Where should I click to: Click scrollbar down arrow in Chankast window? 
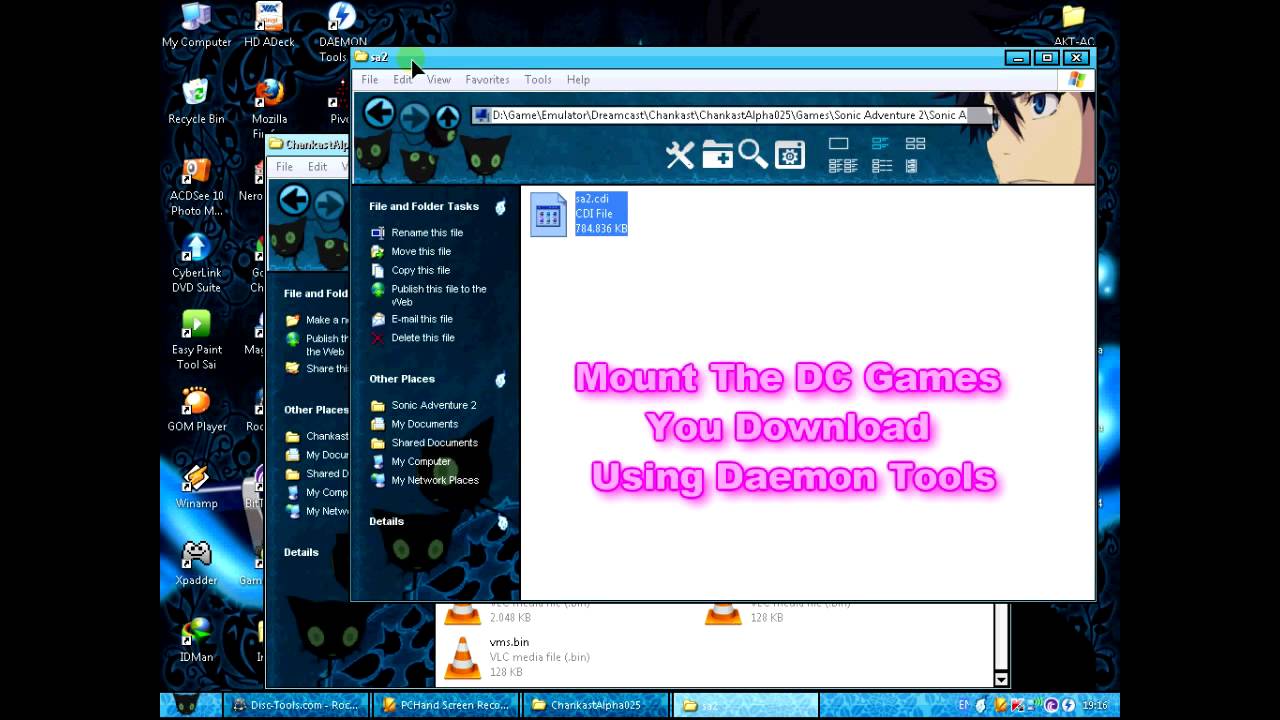(1001, 679)
